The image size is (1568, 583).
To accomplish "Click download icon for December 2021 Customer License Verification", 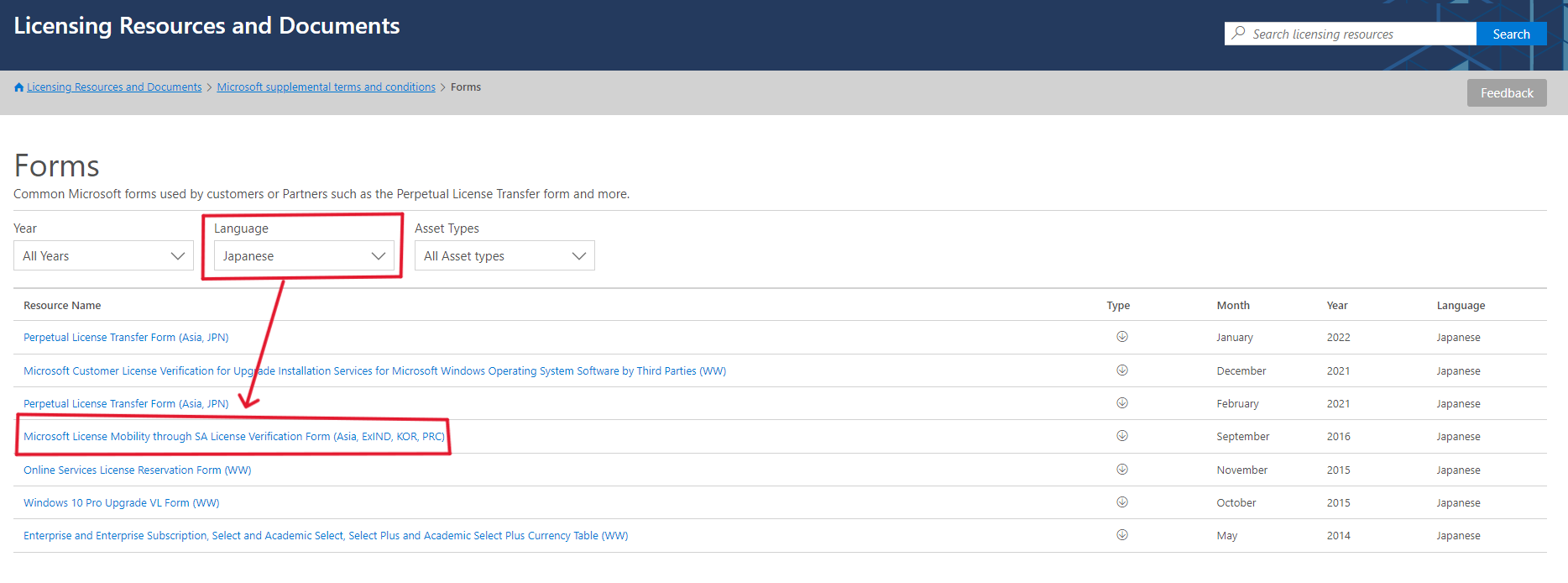I will [x=1121, y=370].
